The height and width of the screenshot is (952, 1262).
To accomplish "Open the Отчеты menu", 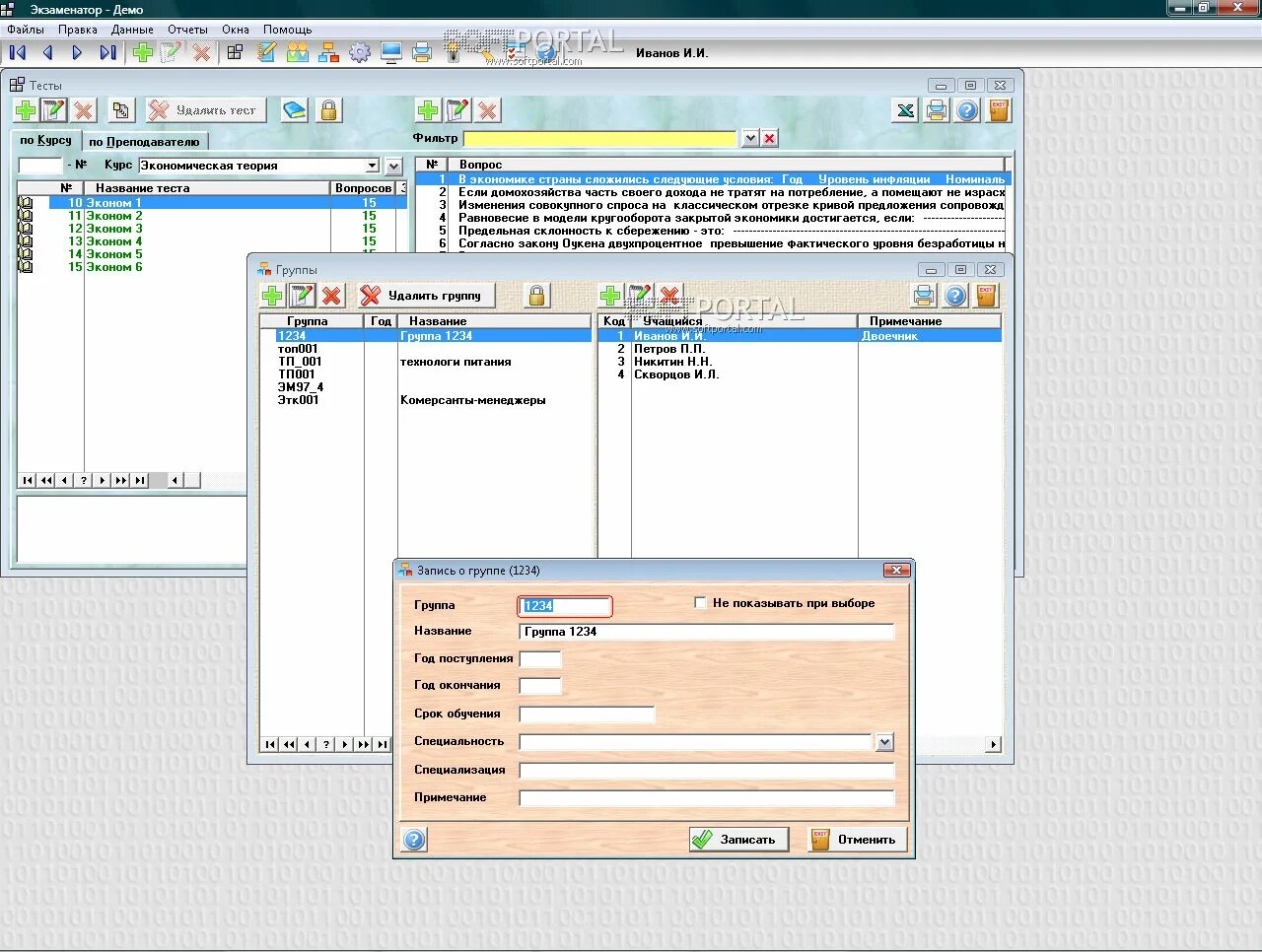I will pyautogui.click(x=187, y=30).
